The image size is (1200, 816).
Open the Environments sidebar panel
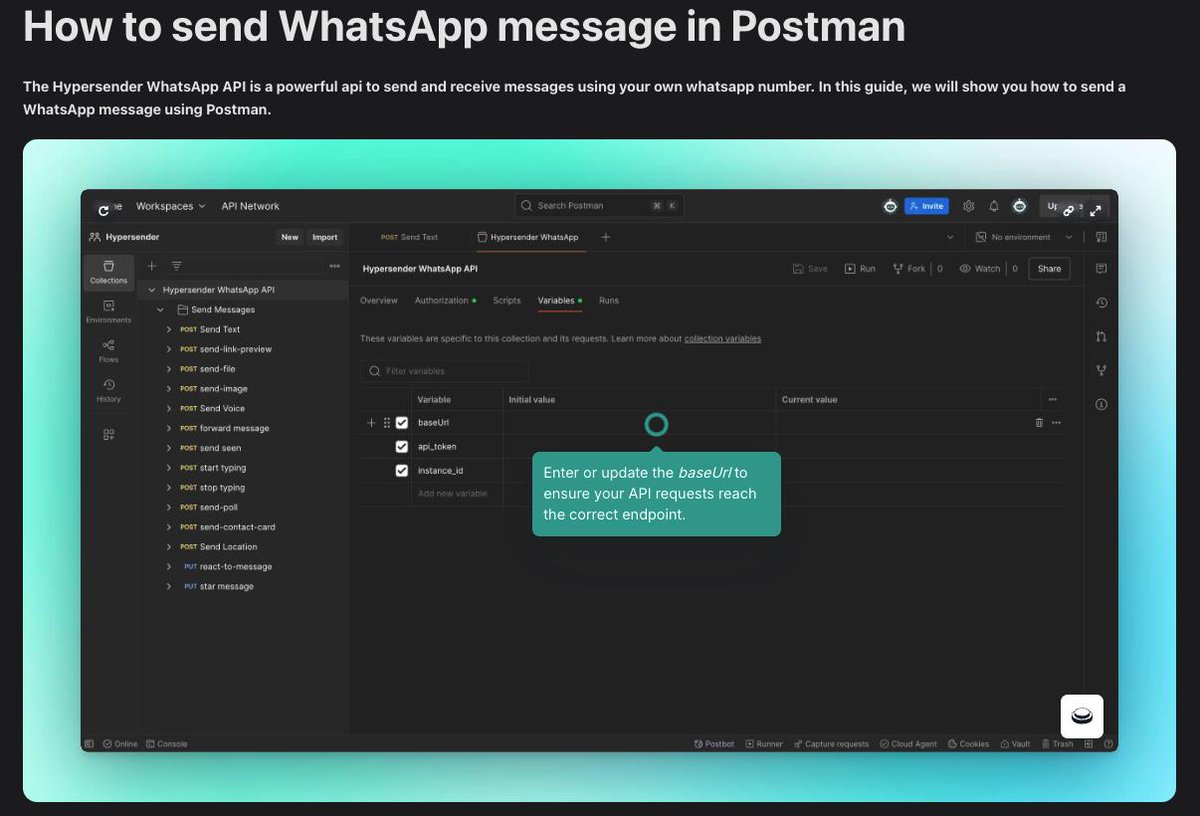point(109,311)
